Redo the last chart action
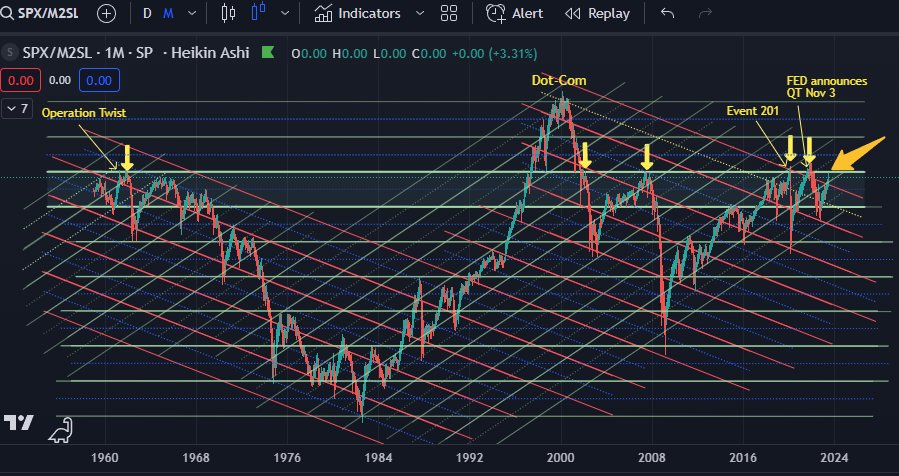 point(705,13)
